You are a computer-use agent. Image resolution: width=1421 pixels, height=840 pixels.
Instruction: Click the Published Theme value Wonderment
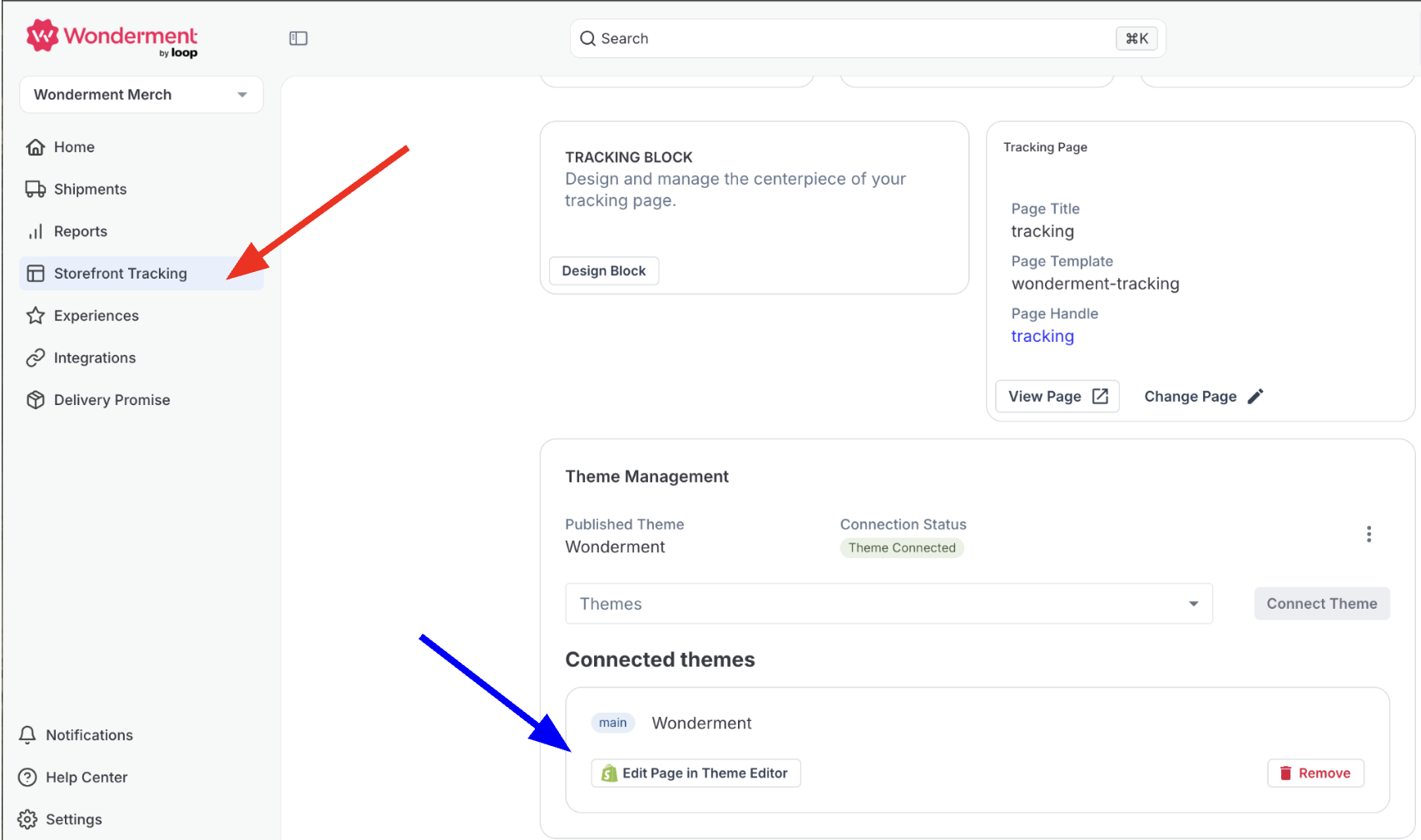[615, 547]
